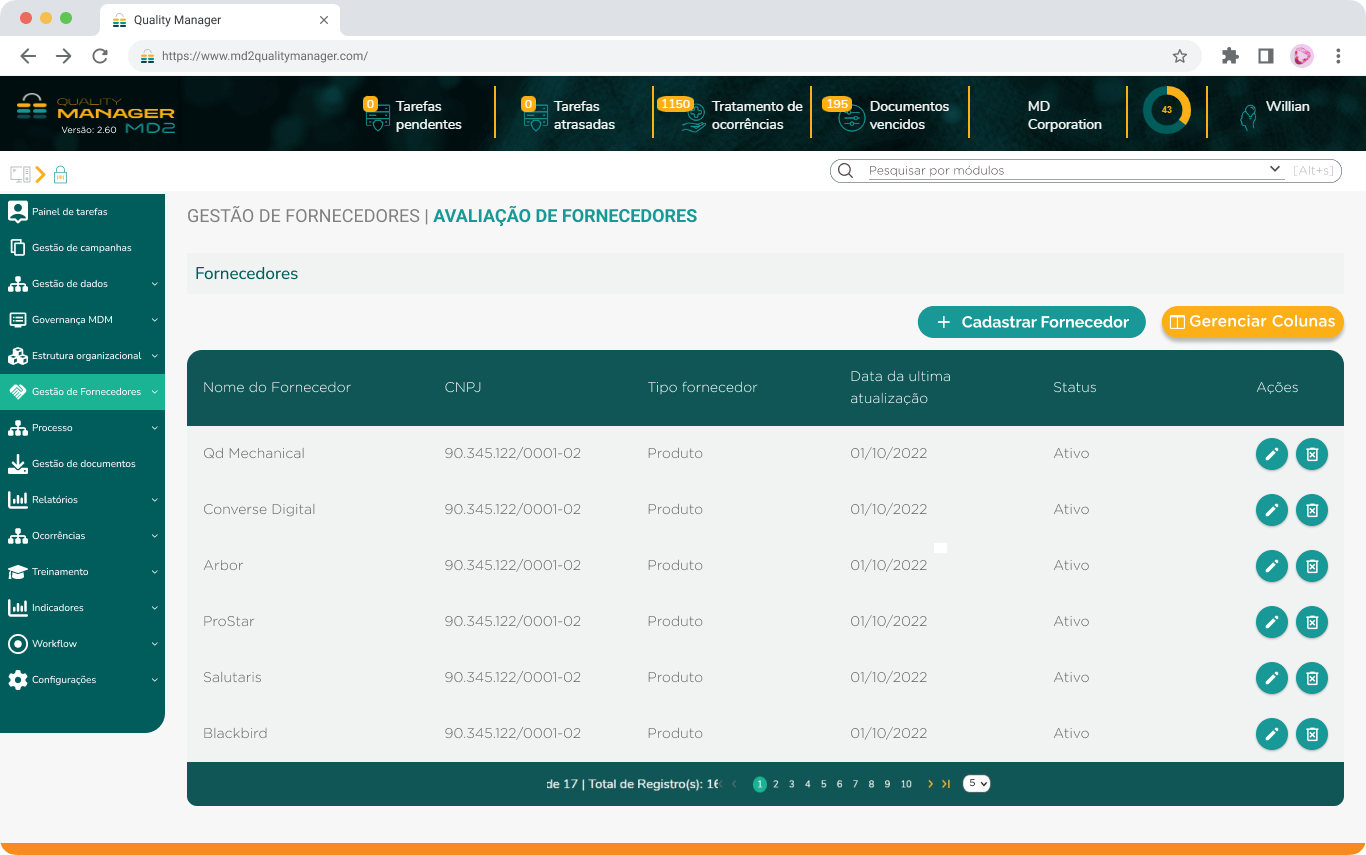
Task: Select Gestão de documentos in sidebar
Action: [83, 463]
